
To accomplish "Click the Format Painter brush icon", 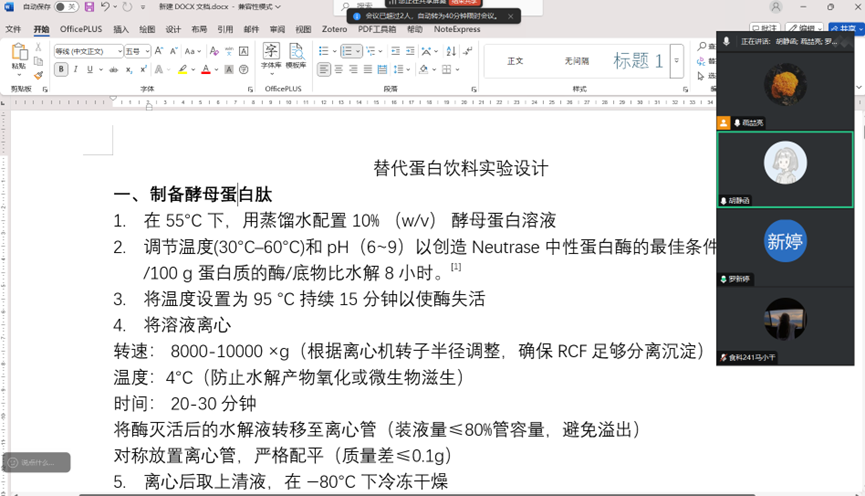I will pos(38,74).
